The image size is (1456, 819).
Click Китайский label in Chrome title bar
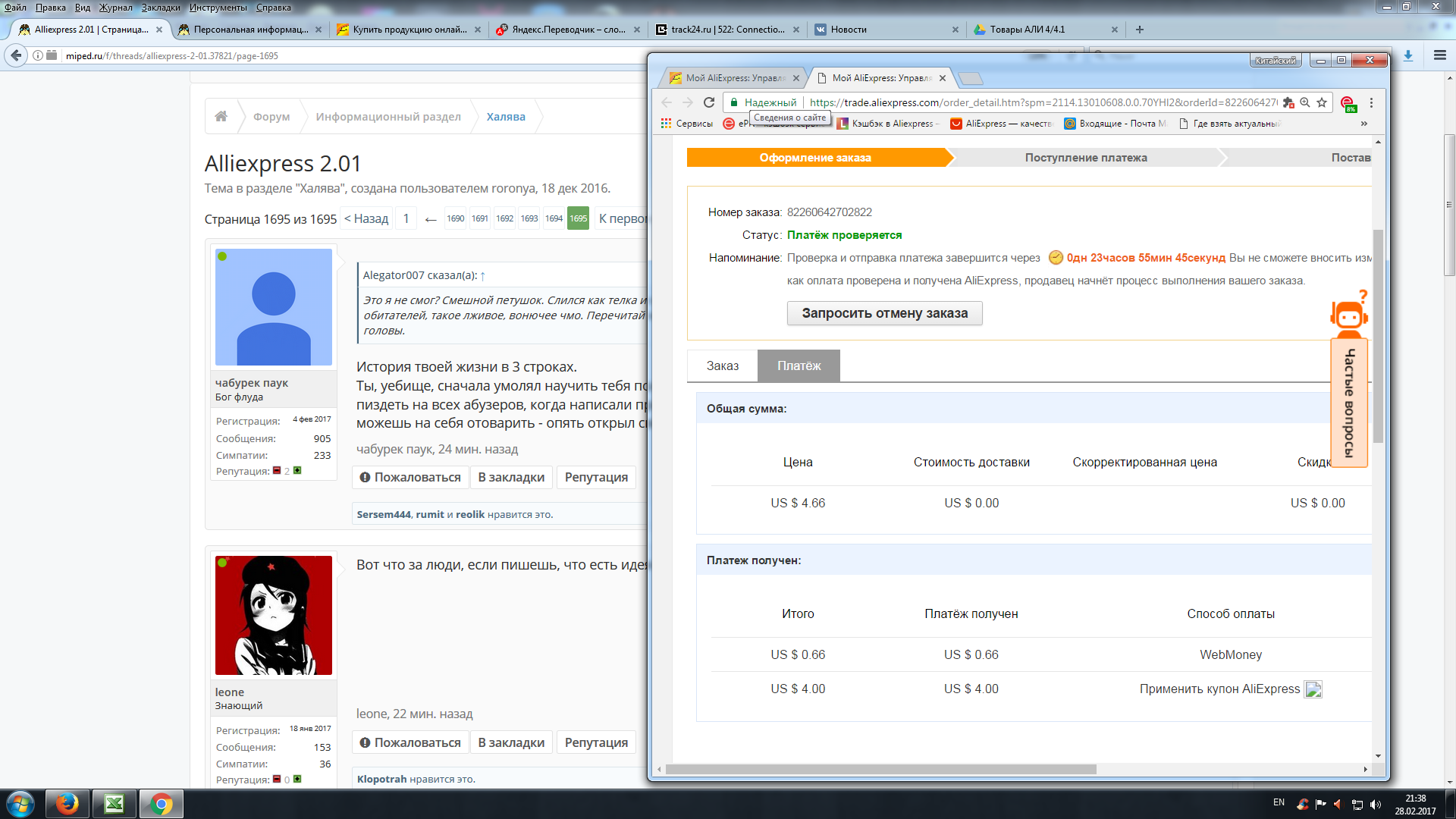[x=1275, y=61]
